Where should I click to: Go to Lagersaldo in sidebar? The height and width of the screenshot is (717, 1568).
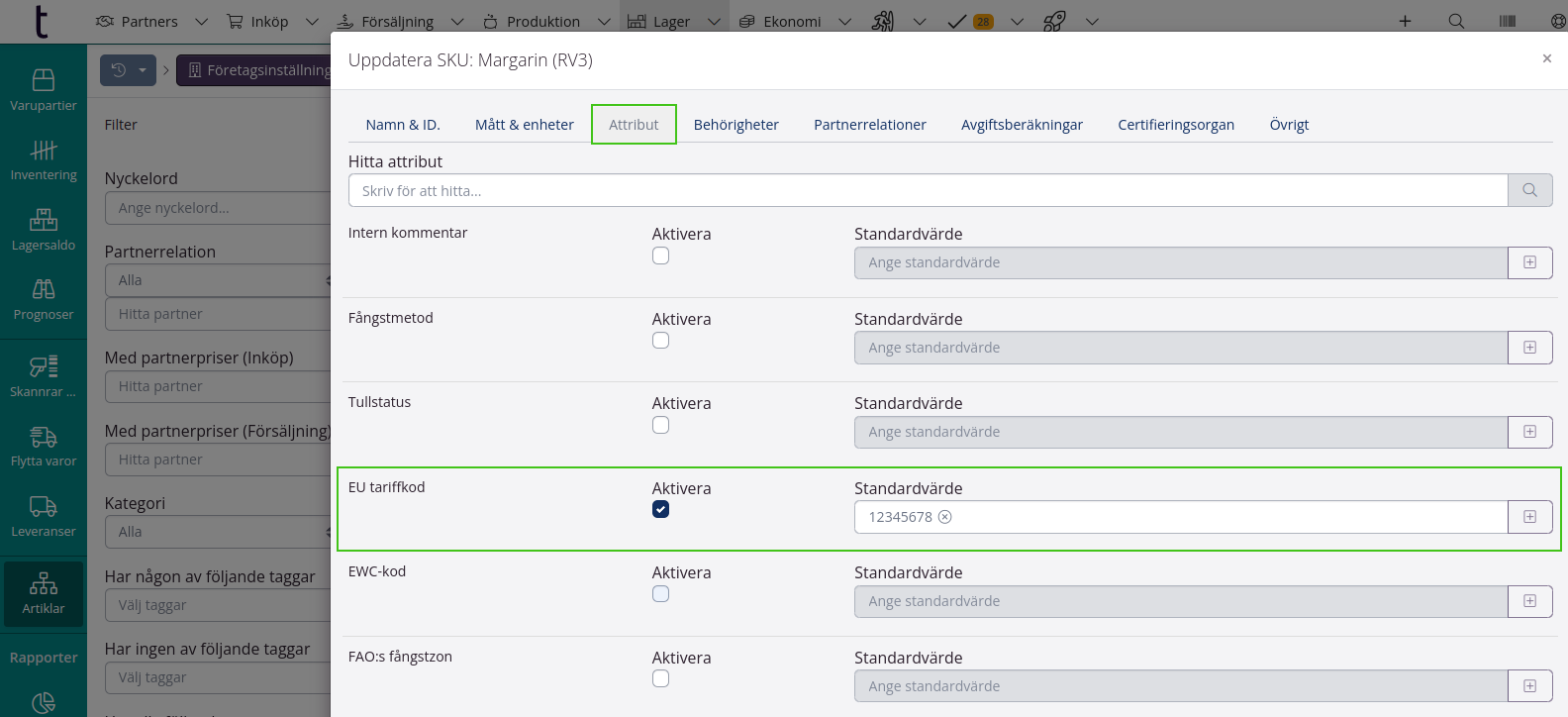pos(44,230)
